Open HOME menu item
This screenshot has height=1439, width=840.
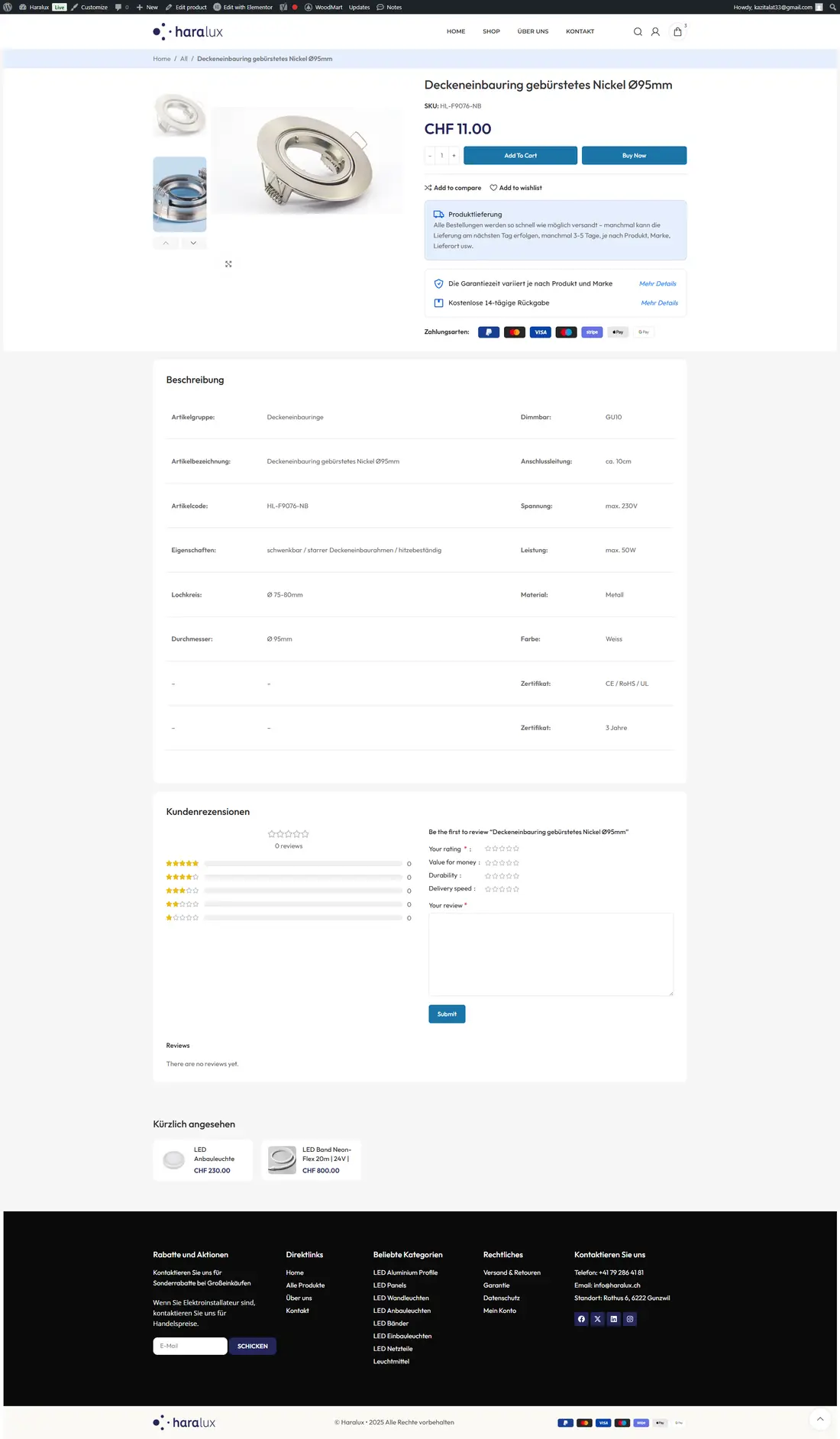click(x=456, y=31)
